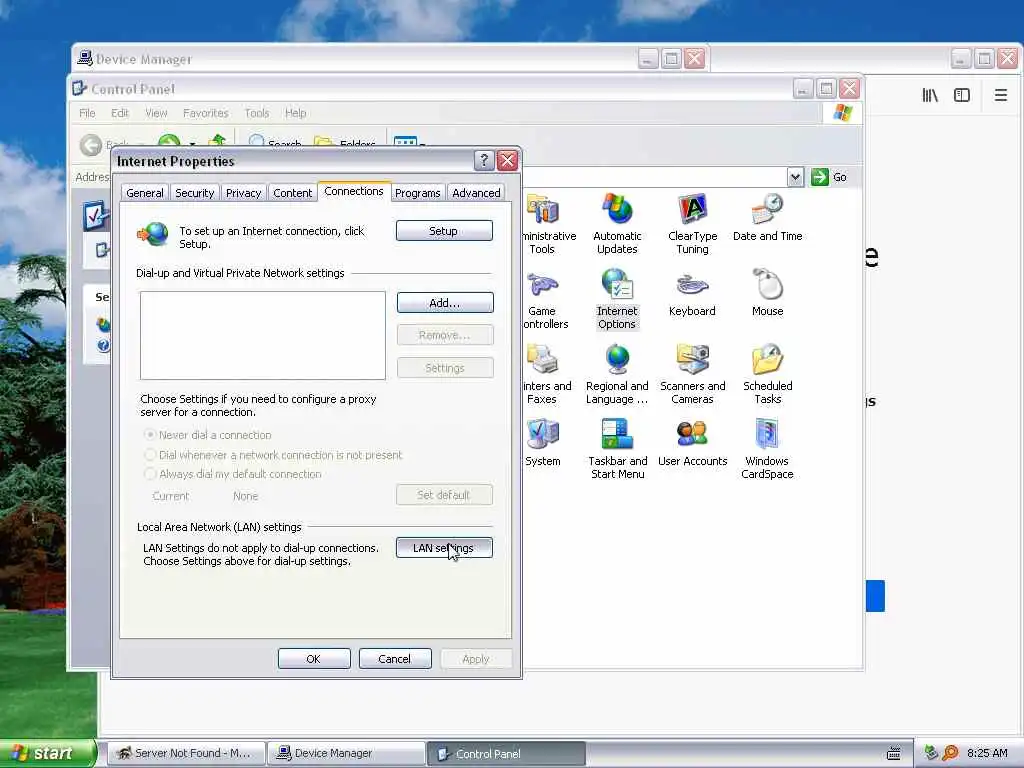Image resolution: width=1024 pixels, height=768 pixels.
Task: Open the Favorites menu
Action: (206, 113)
